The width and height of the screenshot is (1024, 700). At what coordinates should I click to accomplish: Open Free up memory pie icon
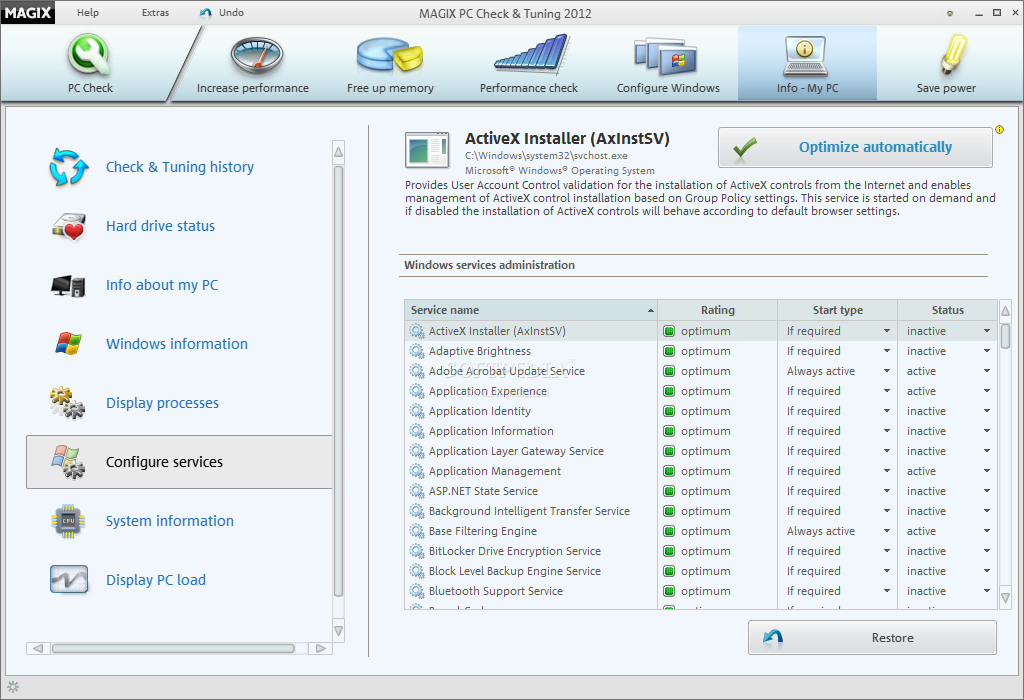(x=391, y=55)
